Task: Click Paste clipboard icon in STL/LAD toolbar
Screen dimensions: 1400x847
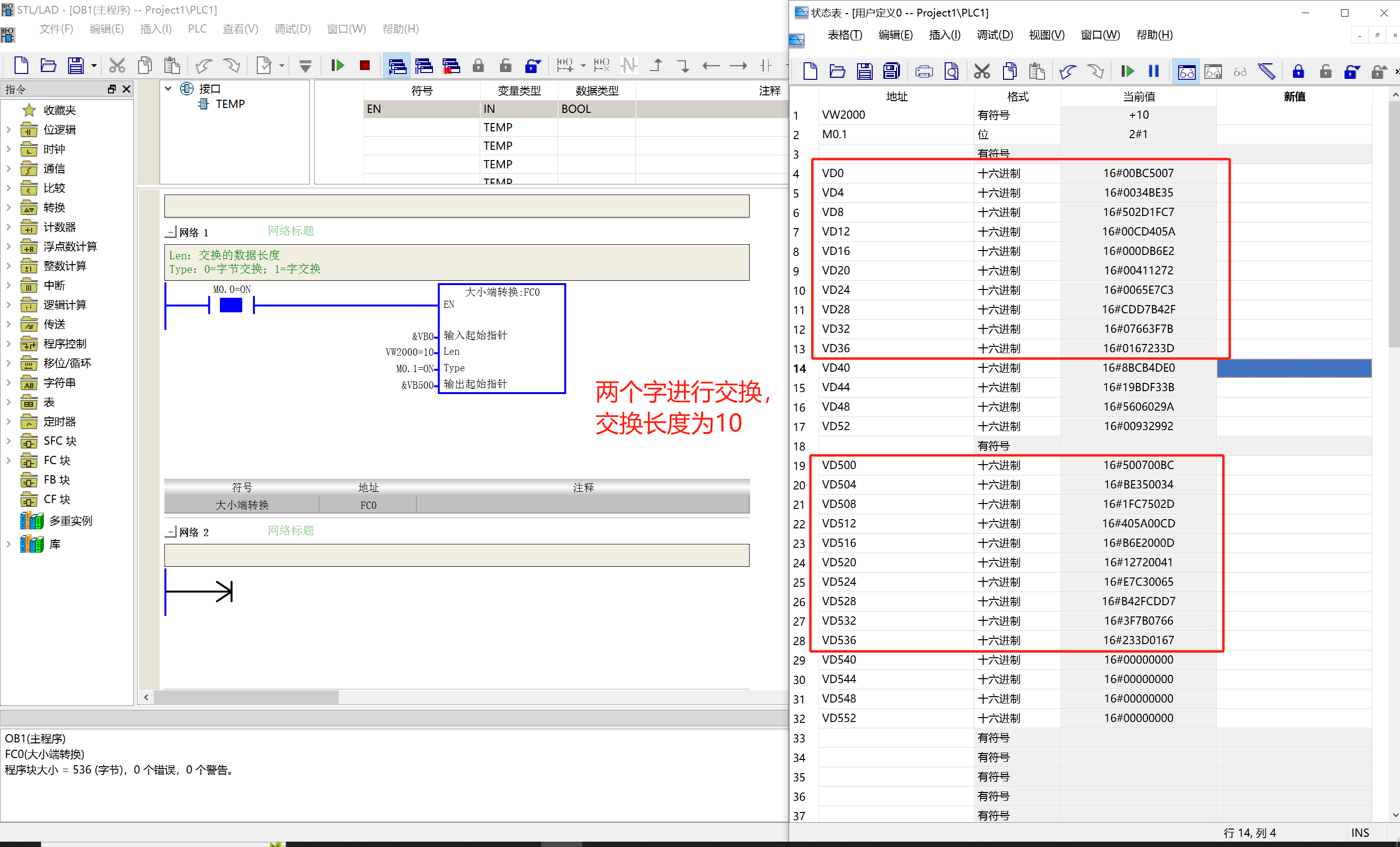Action: pyautogui.click(x=172, y=66)
